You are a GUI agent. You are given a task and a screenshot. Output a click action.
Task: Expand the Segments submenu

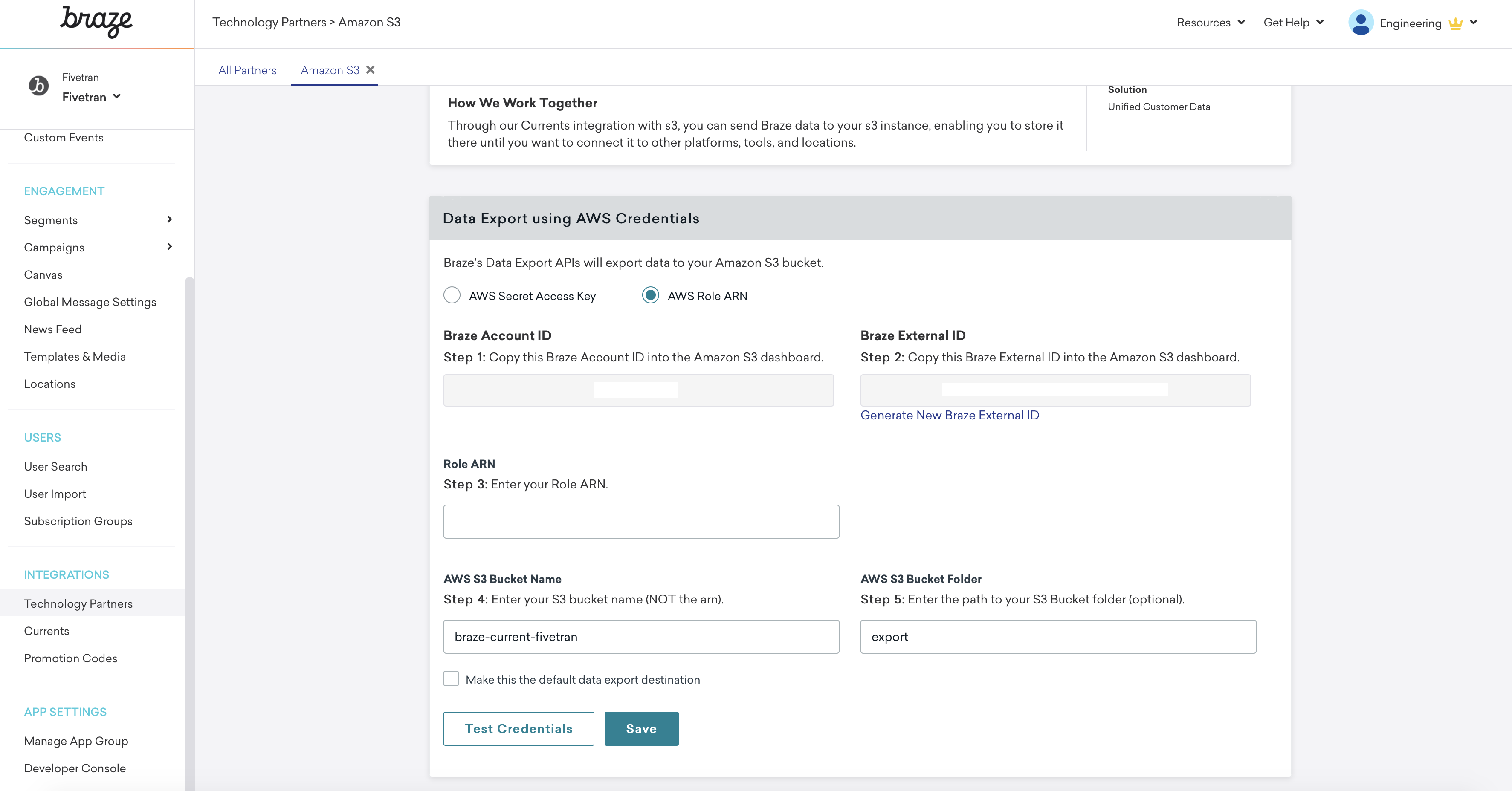[x=170, y=219]
